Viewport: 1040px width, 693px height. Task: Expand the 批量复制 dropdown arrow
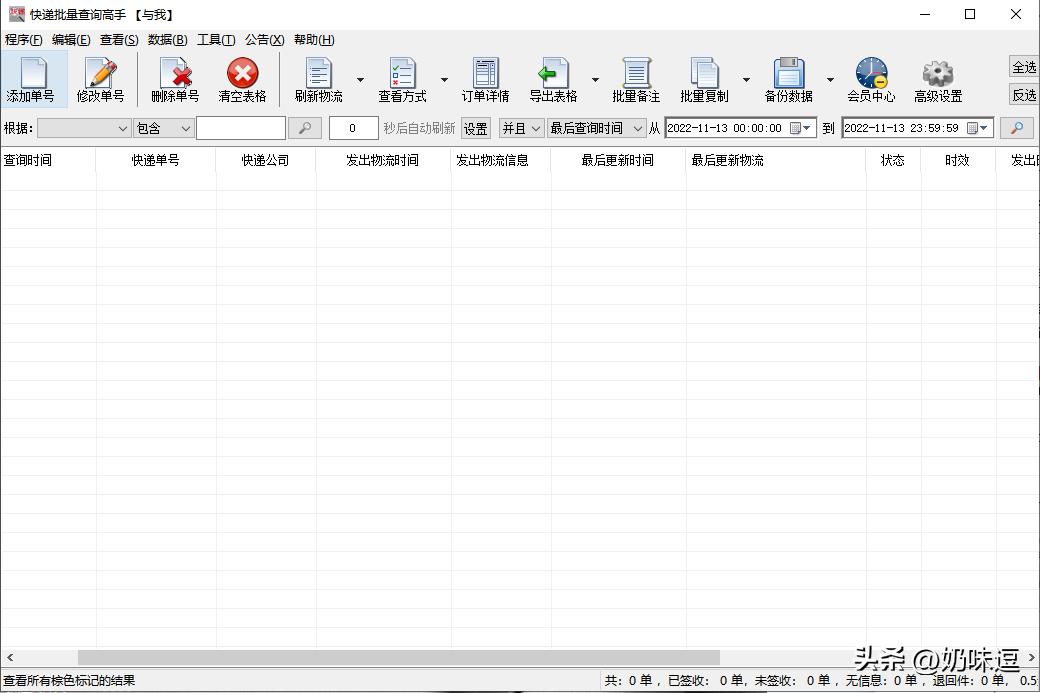[746, 80]
